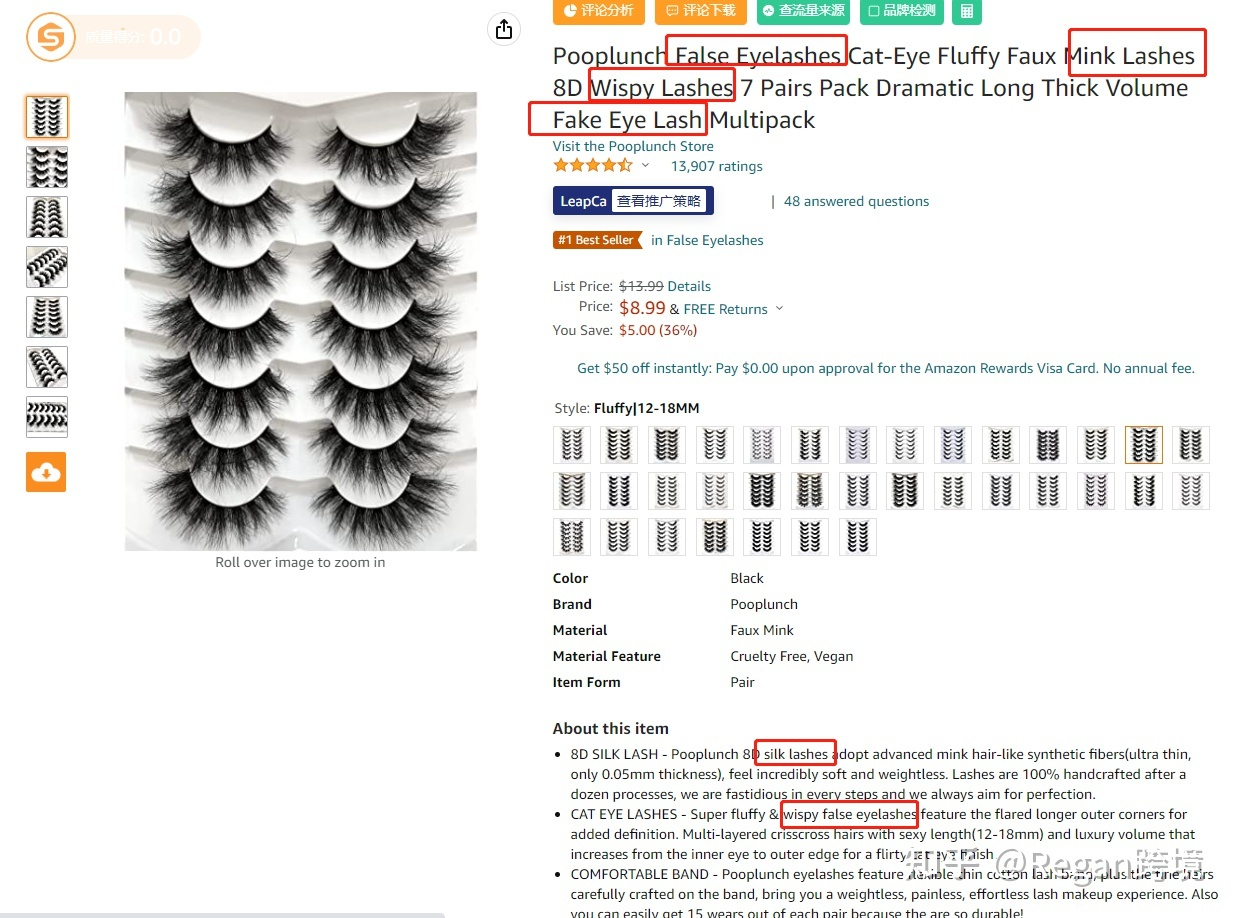This screenshot has width=1236, height=918.
Task: Expand the FREE Returns chevron
Action: pyautogui.click(x=779, y=309)
